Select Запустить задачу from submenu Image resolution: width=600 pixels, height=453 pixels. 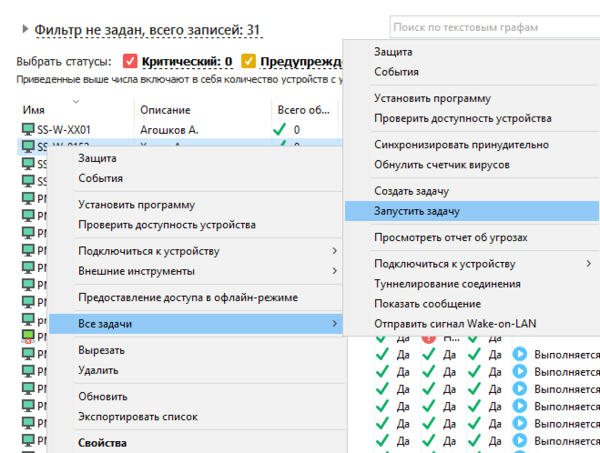pyautogui.click(x=417, y=211)
